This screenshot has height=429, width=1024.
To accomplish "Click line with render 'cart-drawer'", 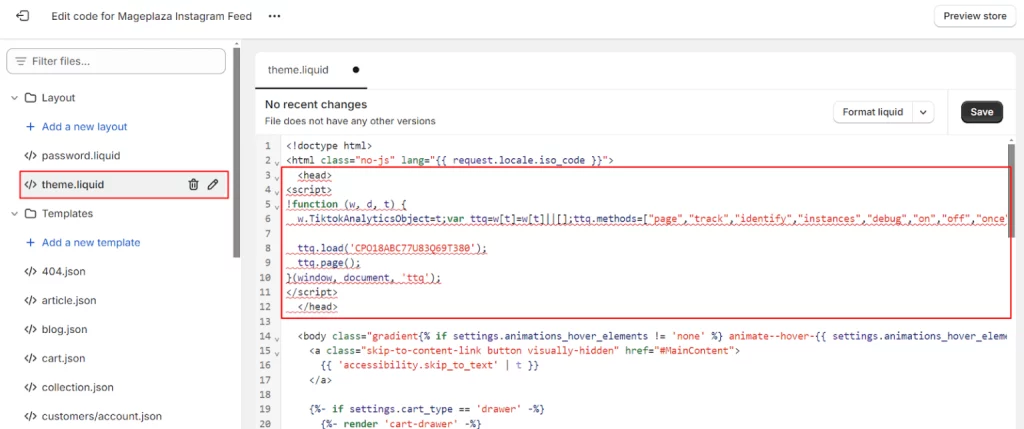I will click(x=400, y=424).
